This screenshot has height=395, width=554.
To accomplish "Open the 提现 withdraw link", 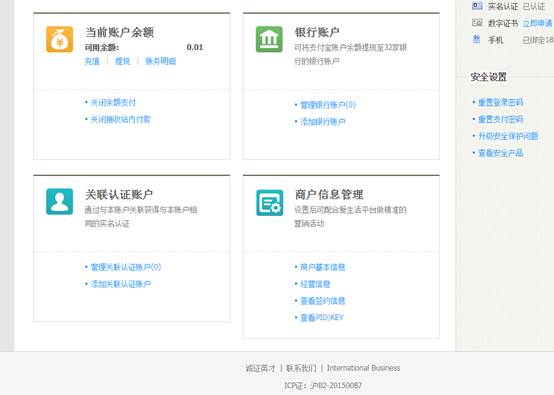I will 123,61.
